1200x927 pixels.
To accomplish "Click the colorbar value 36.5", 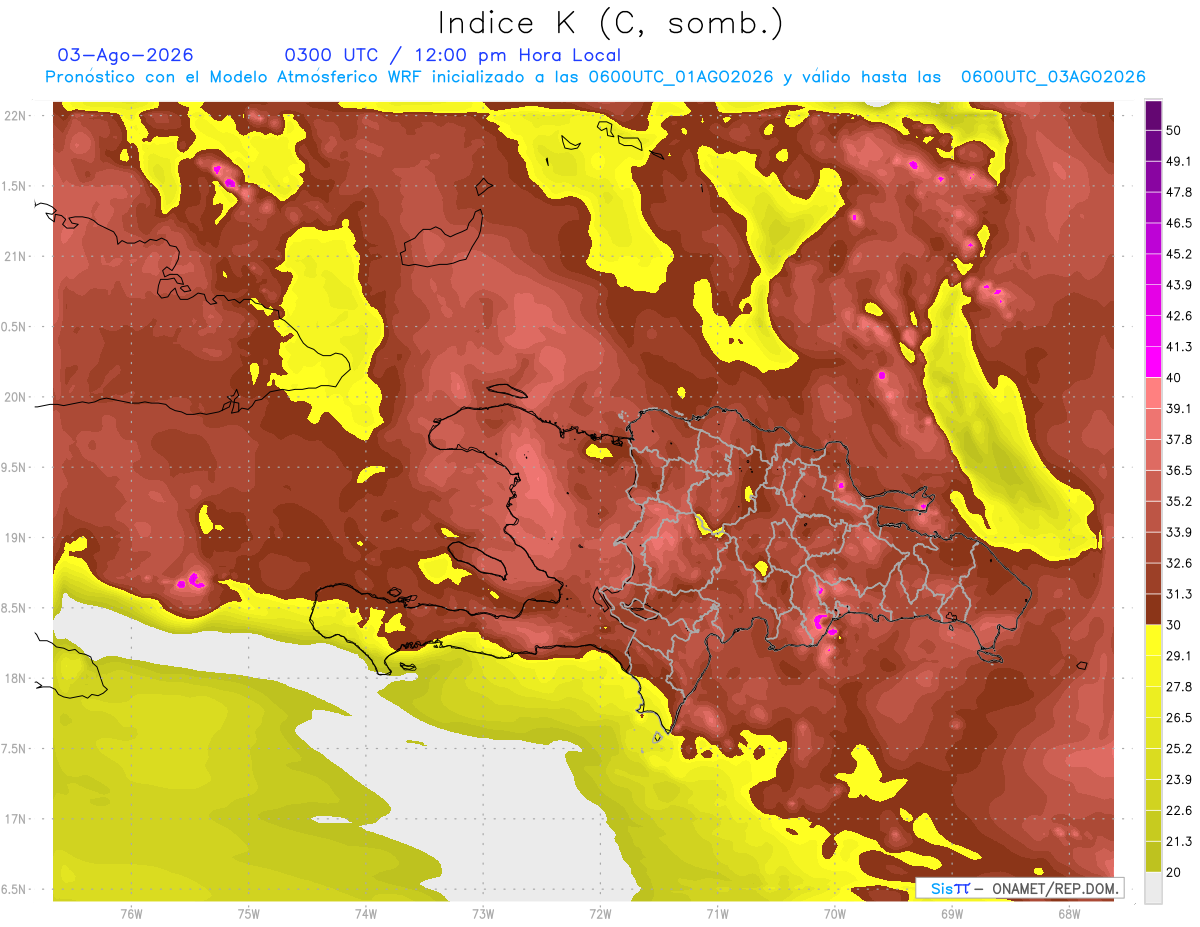I will coord(1179,470).
